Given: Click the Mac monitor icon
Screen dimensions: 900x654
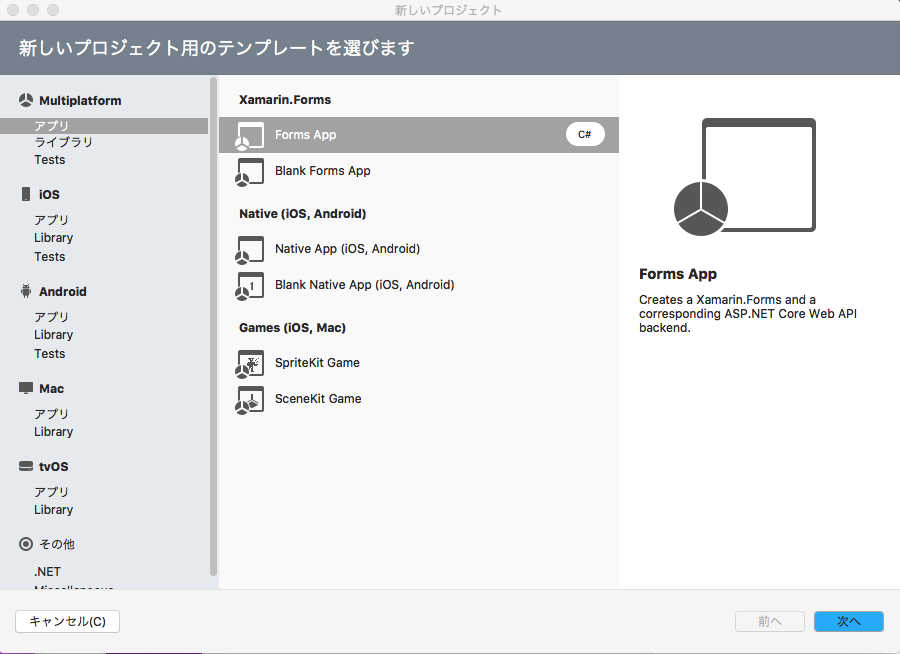Looking at the screenshot, I should 26,388.
